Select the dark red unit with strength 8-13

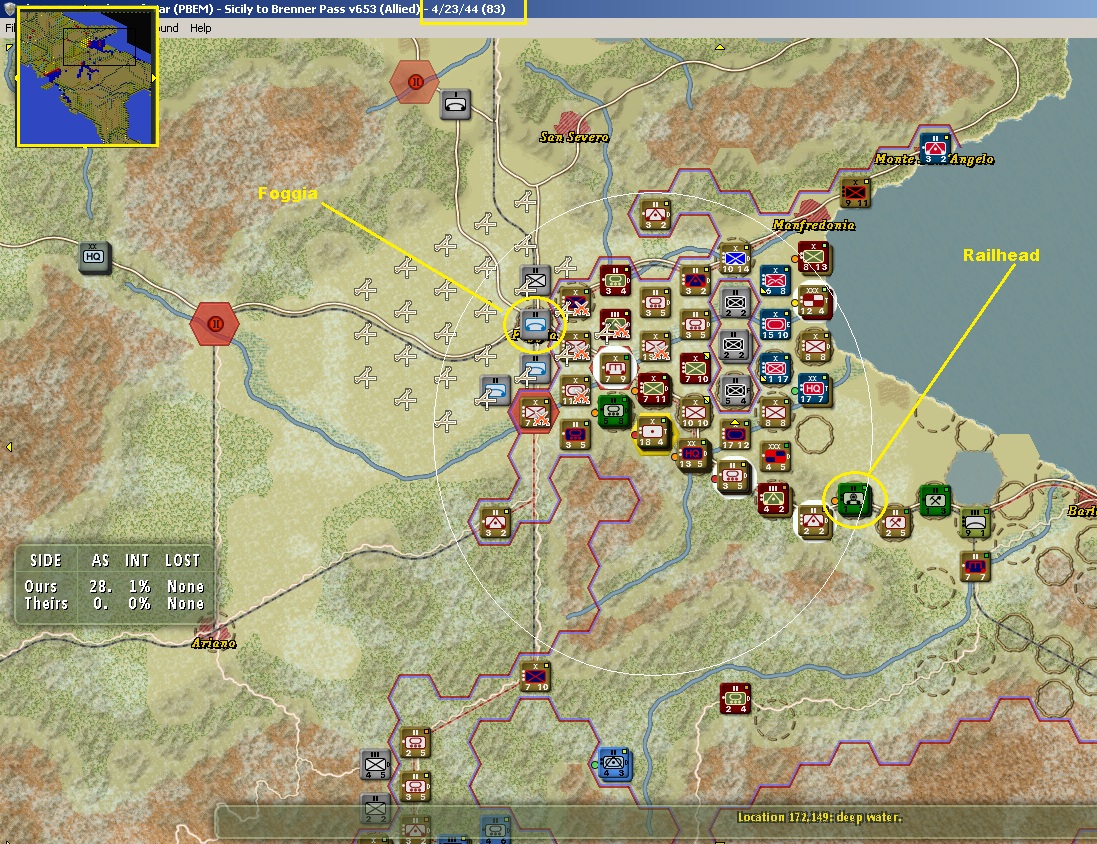coord(814,256)
